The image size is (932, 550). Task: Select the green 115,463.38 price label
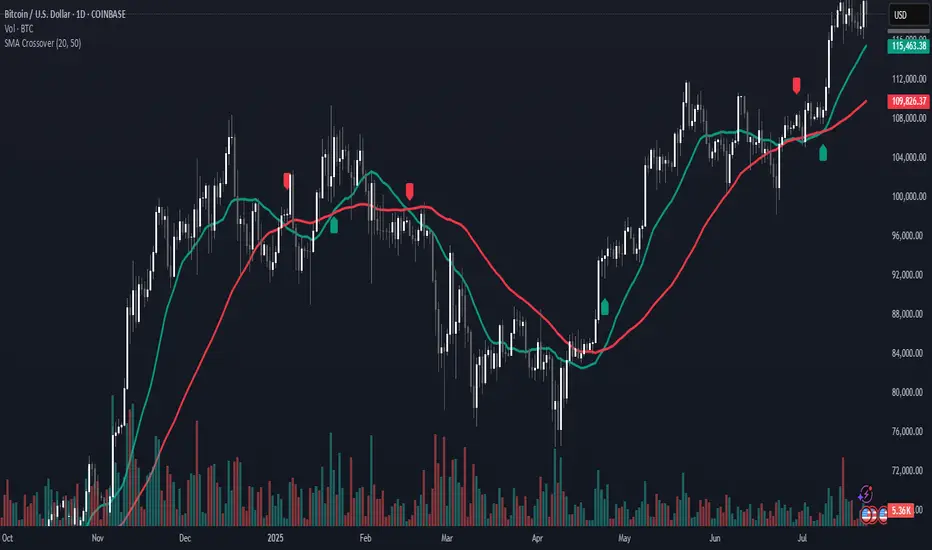click(x=908, y=46)
